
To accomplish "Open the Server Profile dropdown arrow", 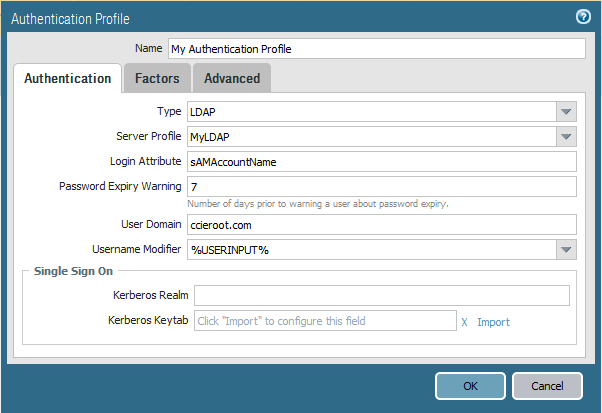I will (566, 136).
